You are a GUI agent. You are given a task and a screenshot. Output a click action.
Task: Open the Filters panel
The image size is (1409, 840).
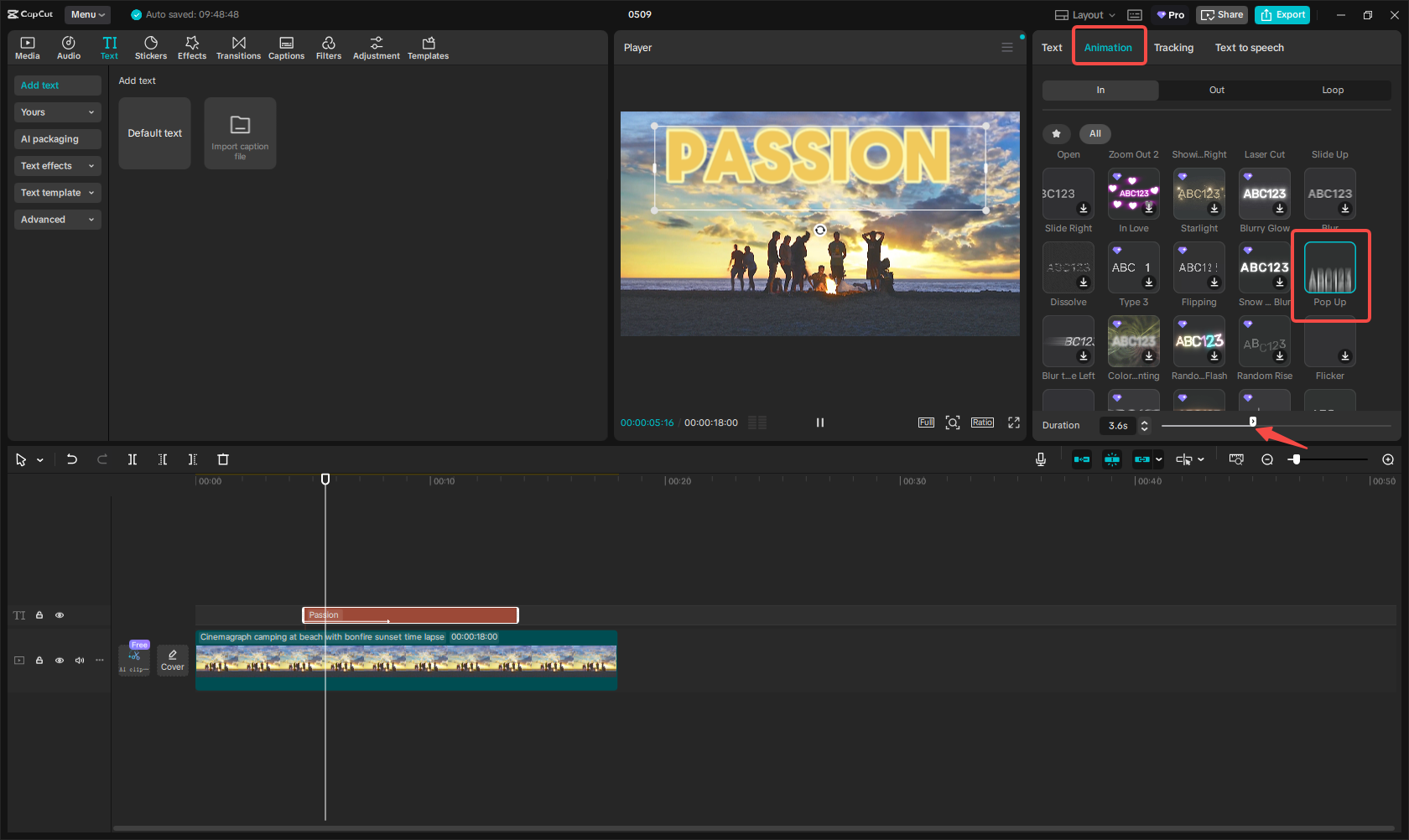click(329, 47)
